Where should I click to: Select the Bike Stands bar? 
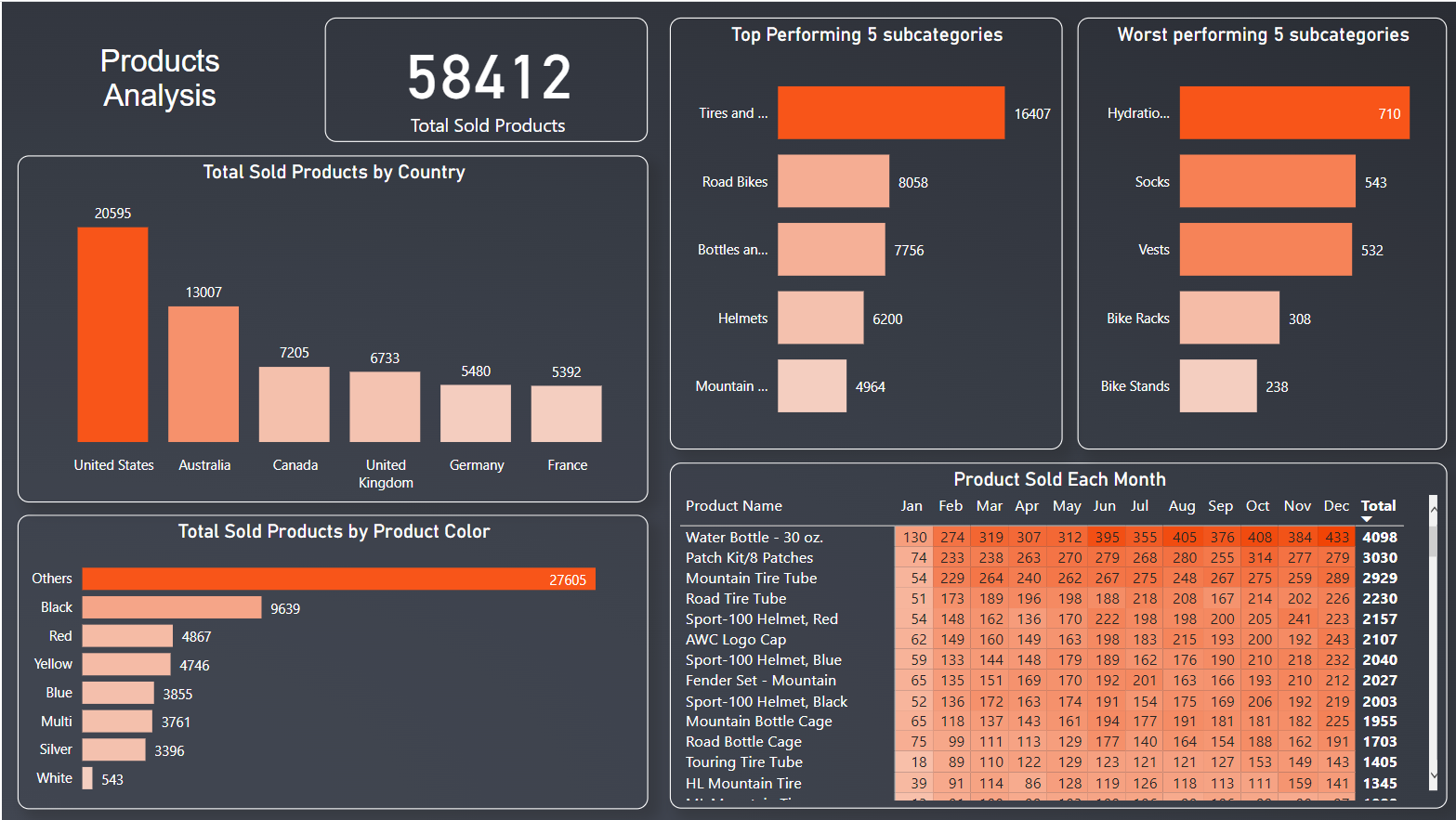1217,386
